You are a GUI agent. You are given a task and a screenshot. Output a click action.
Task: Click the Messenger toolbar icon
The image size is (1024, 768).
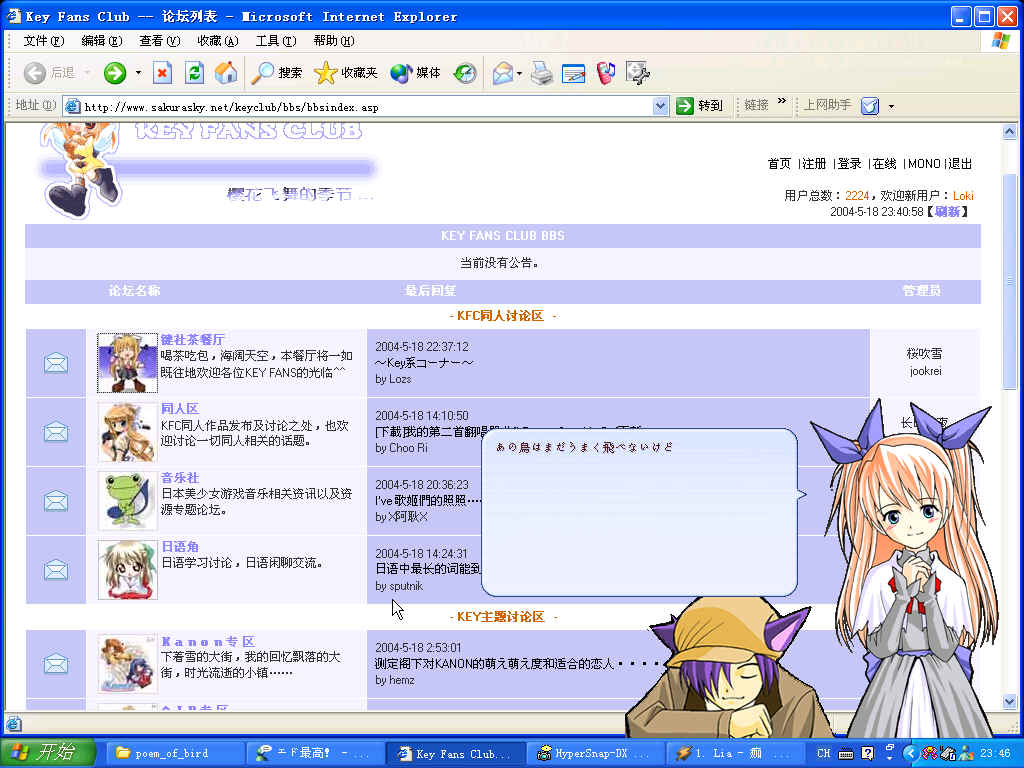(x=606, y=72)
